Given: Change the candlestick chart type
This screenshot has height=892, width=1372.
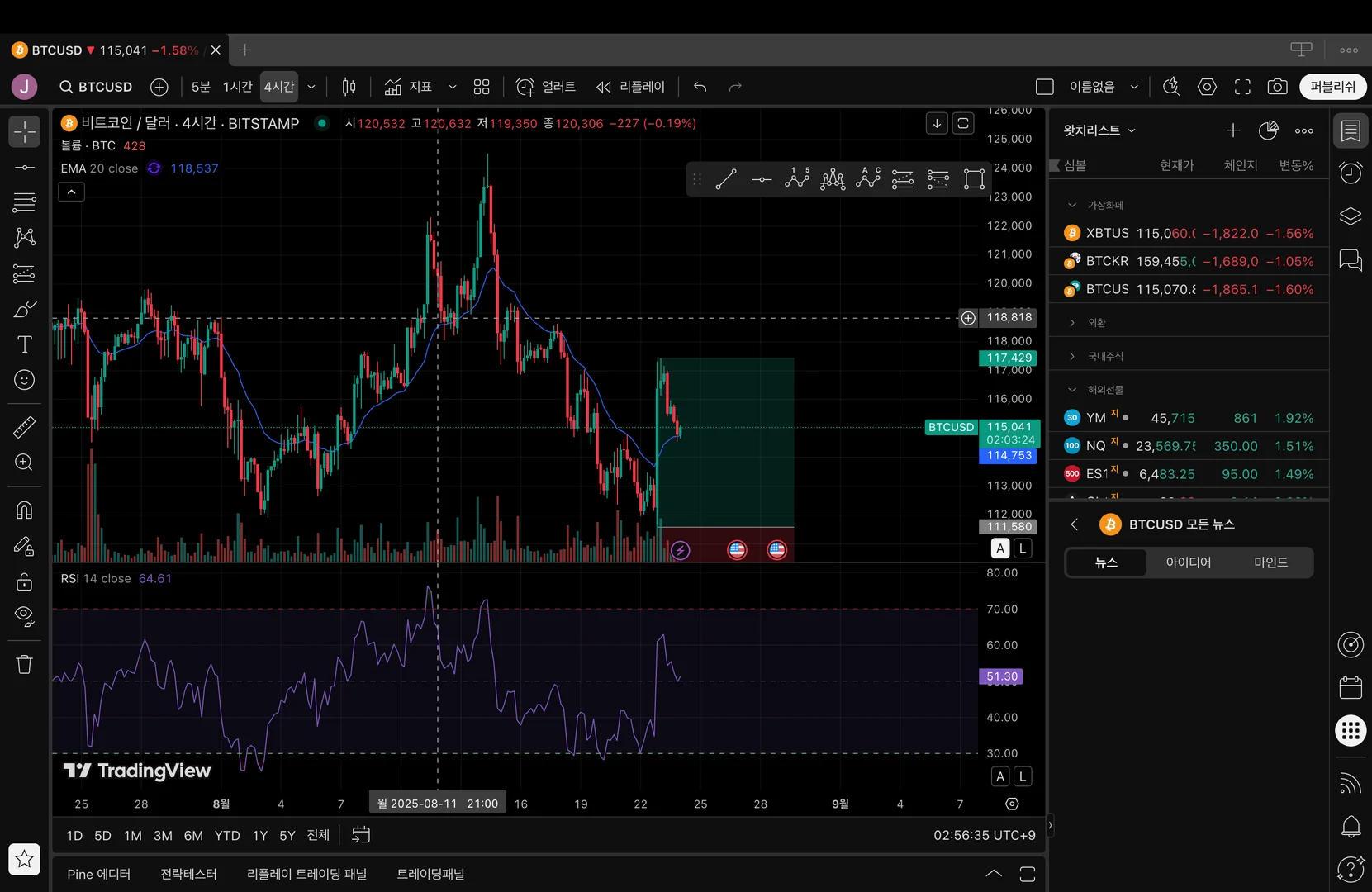Looking at the screenshot, I should [349, 87].
